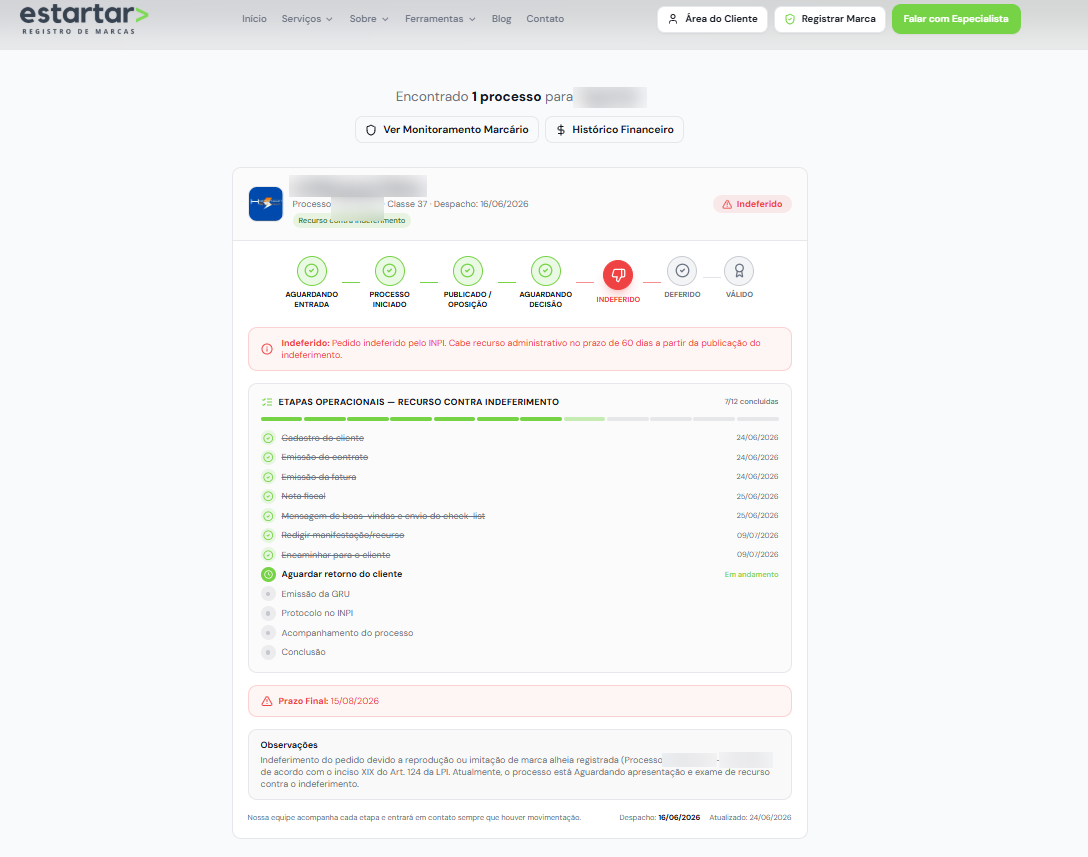Select the Aguardando Entrada step icon

[312, 271]
